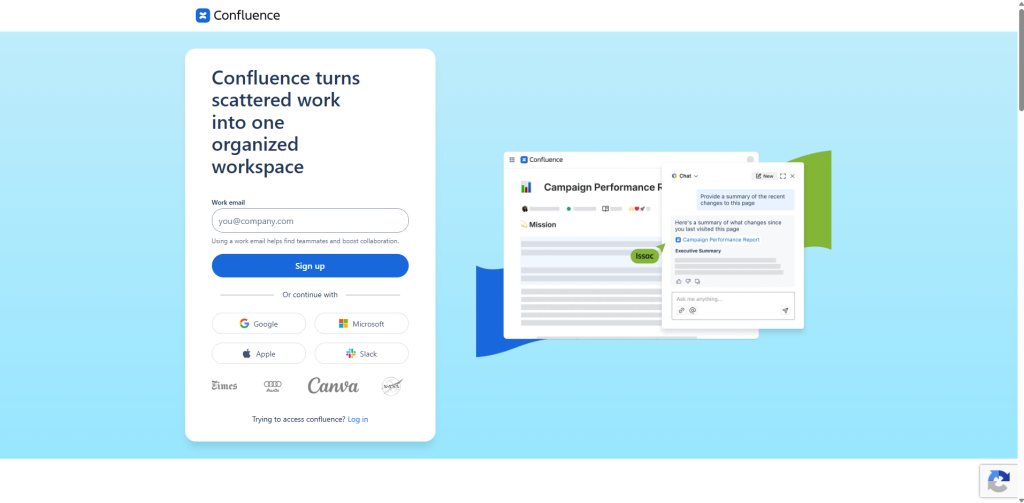Image resolution: width=1024 pixels, height=503 pixels.
Task: Click the link attach icon in chat input
Action: coord(682,310)
